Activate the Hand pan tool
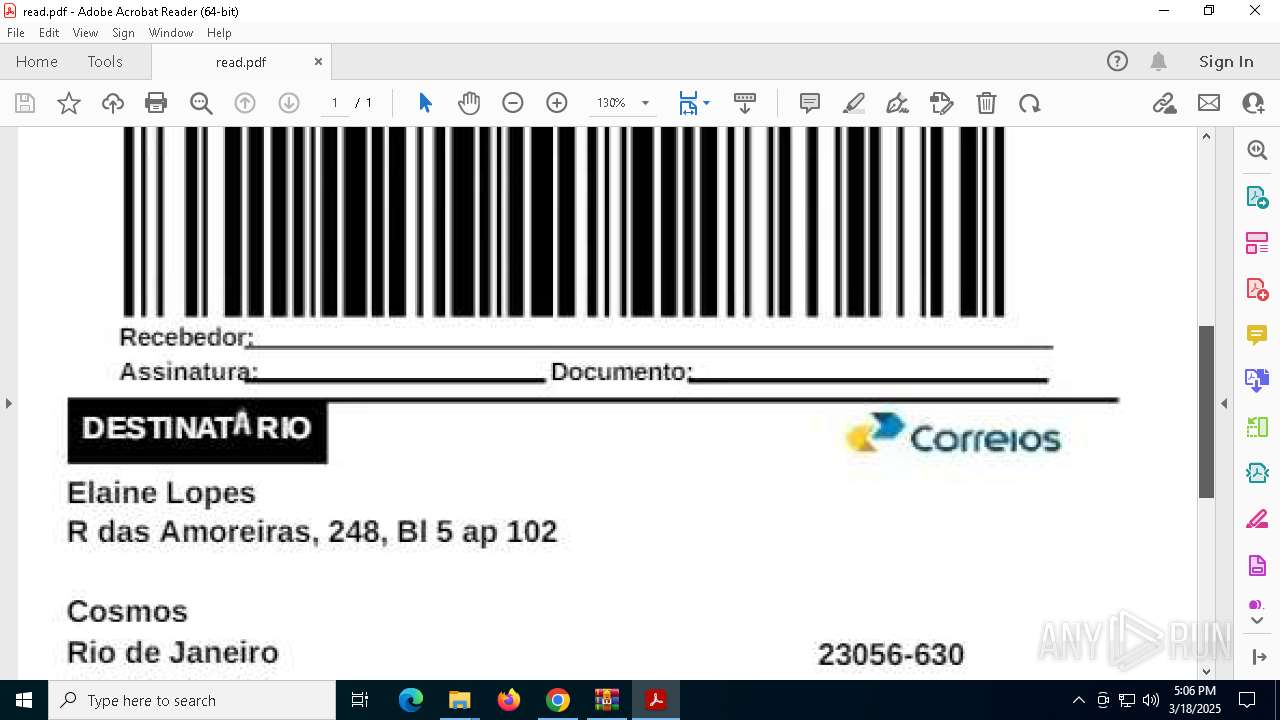 (469, 103)
